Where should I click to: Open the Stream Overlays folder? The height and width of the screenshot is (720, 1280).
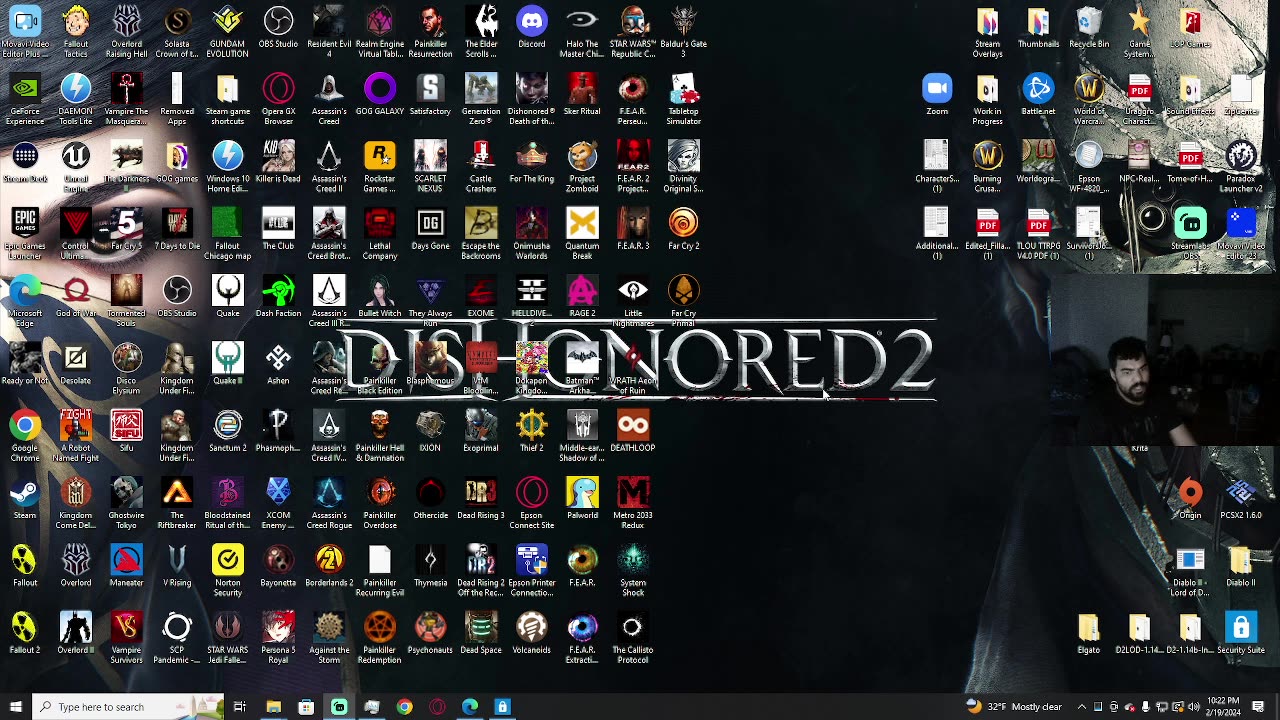click(987, 31)
